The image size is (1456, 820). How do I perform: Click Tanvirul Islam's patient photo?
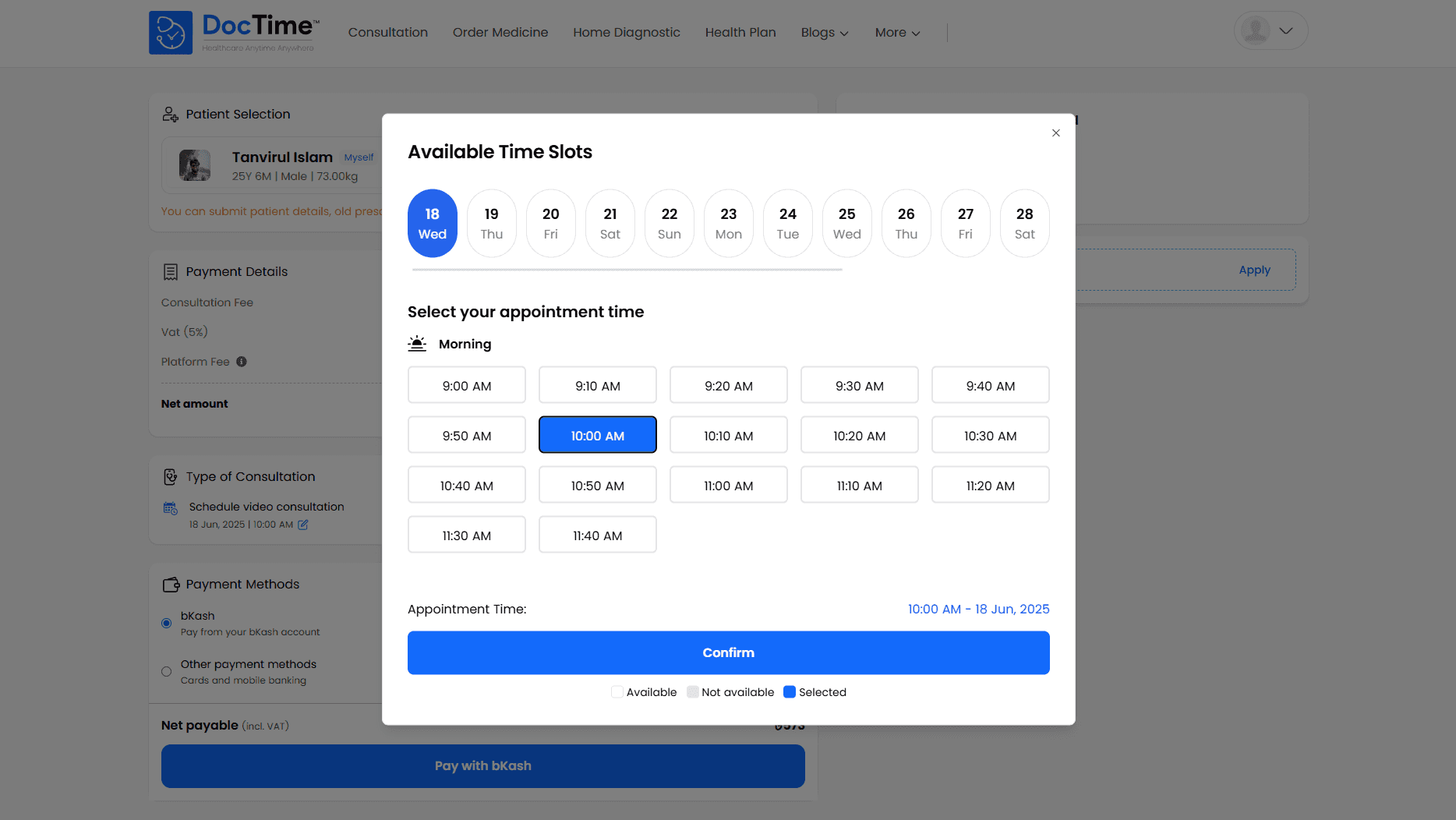pyautogui.click(x=195, y=165)
